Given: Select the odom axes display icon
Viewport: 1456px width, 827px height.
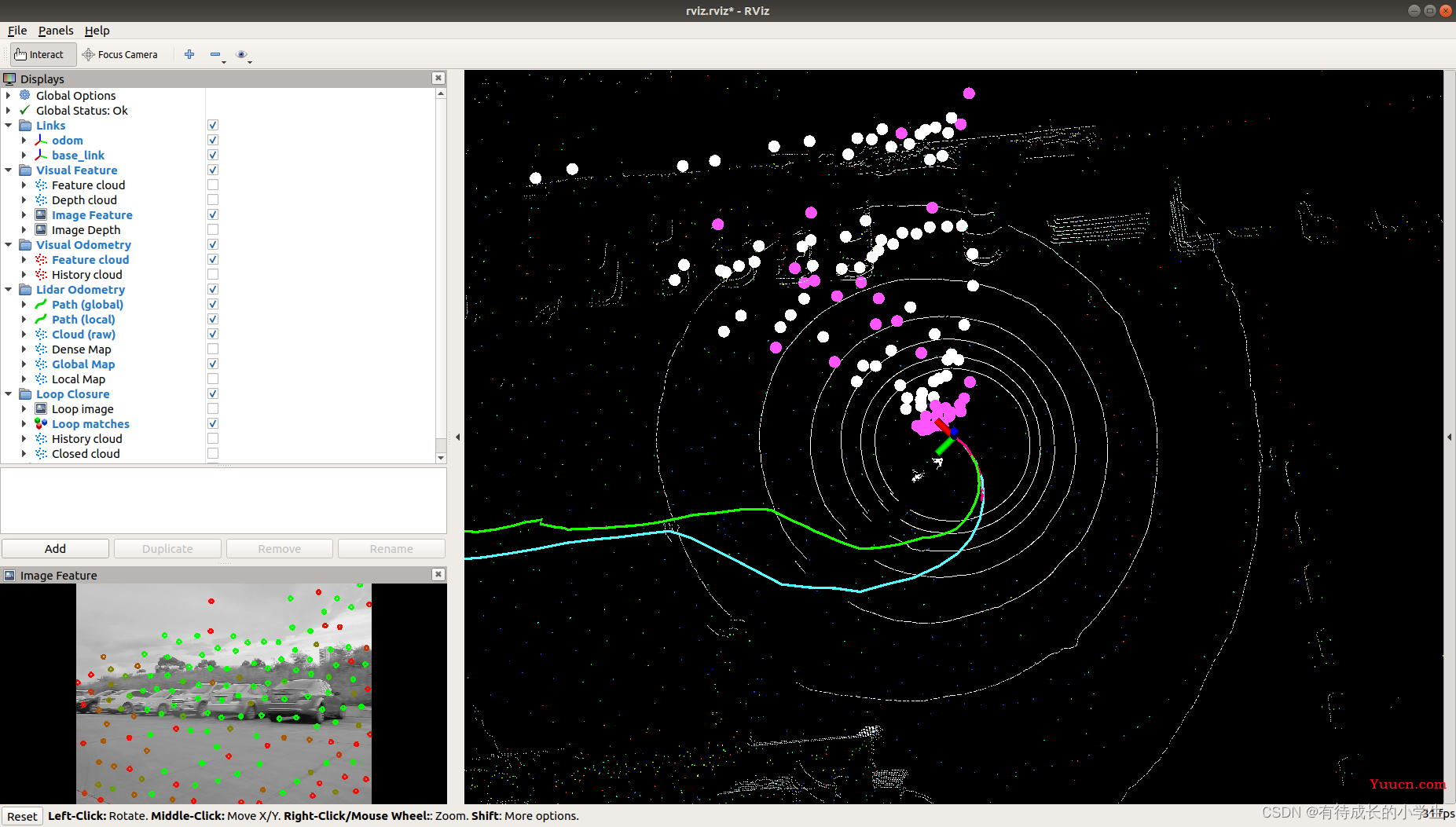Looking at the screenshot, I should point(41,140).
